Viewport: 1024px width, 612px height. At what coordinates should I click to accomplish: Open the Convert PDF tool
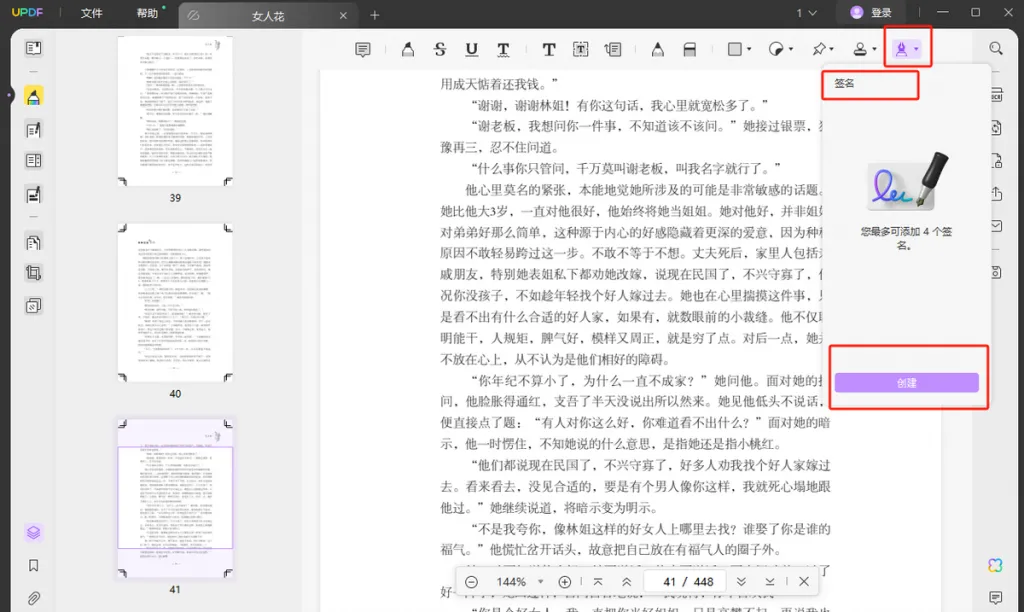(996, 127)
